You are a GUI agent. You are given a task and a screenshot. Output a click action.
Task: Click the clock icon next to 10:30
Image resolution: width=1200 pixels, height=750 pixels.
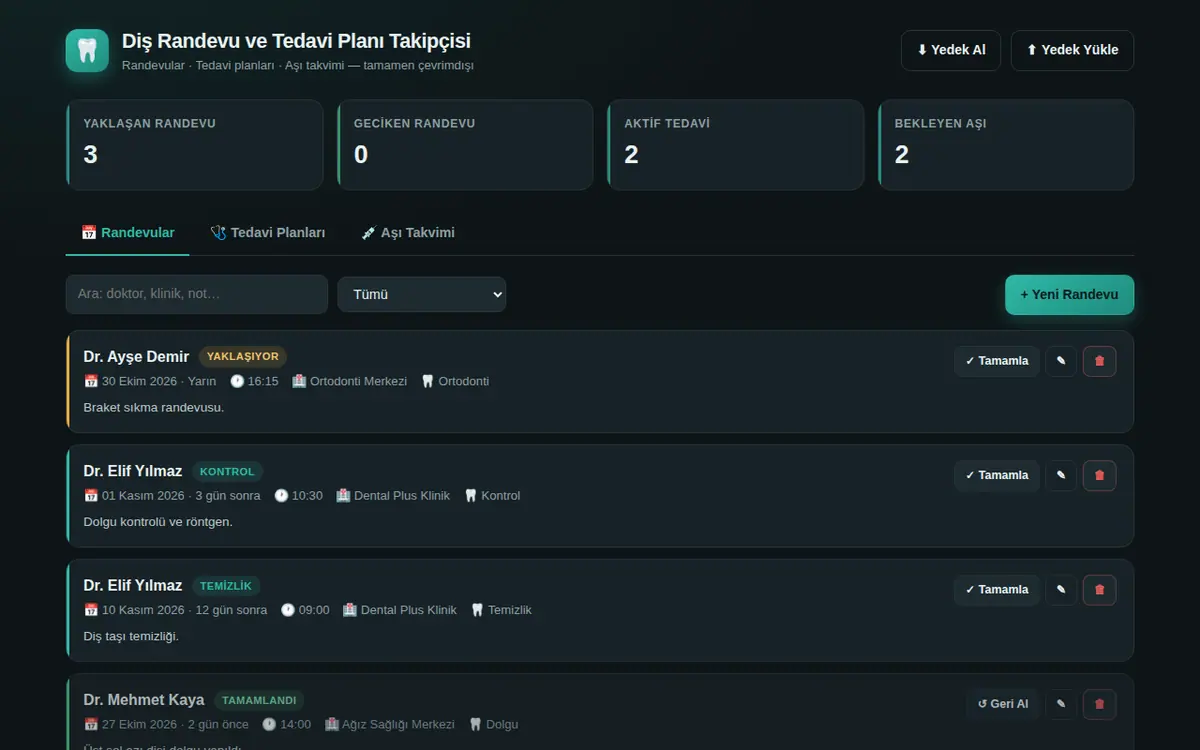tap(281, 495)
